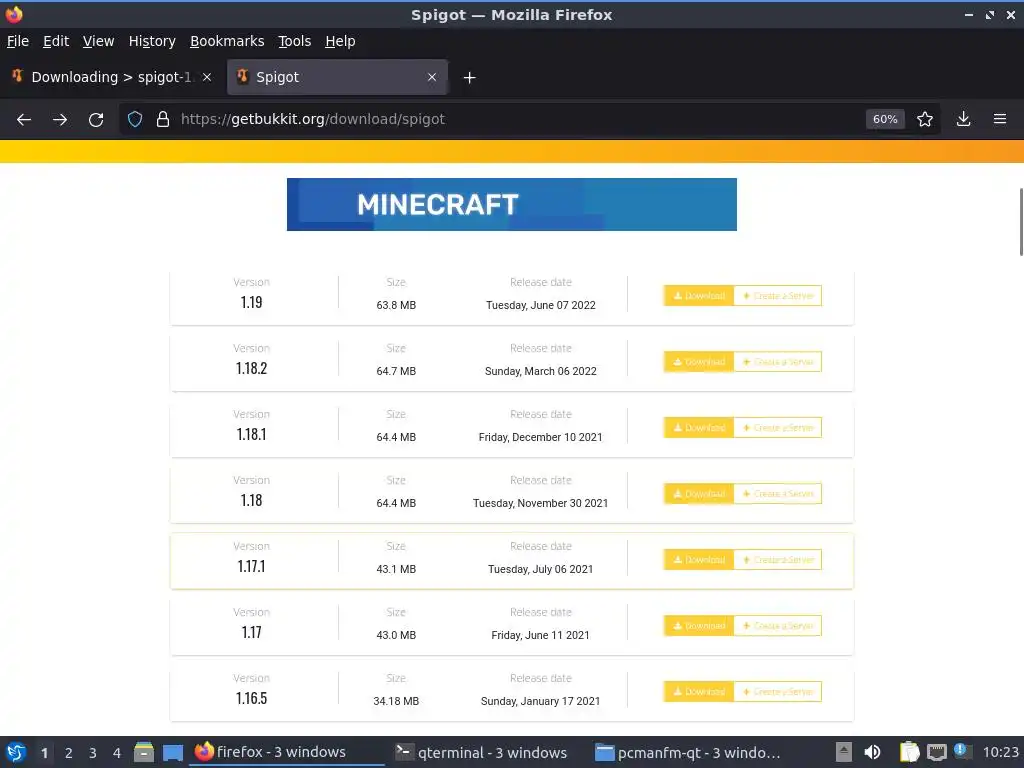Switch to virtual desktop 2
1024x768 pixels.
point(69,753)
